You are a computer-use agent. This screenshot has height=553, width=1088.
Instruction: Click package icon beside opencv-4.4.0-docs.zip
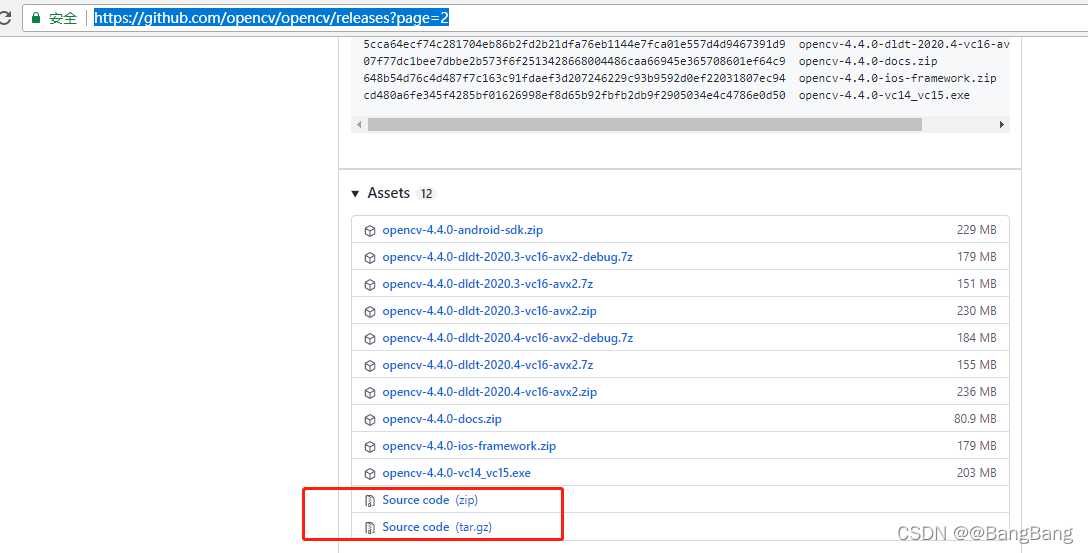point(370,419)
